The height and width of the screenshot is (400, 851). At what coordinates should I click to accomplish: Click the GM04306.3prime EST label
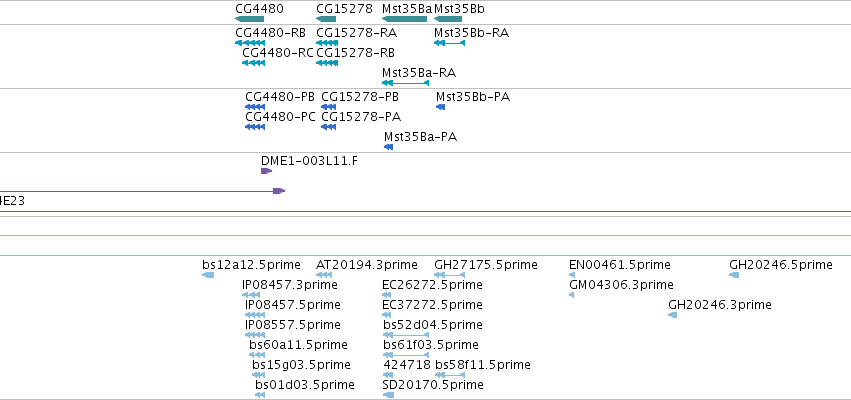[621, 285]
